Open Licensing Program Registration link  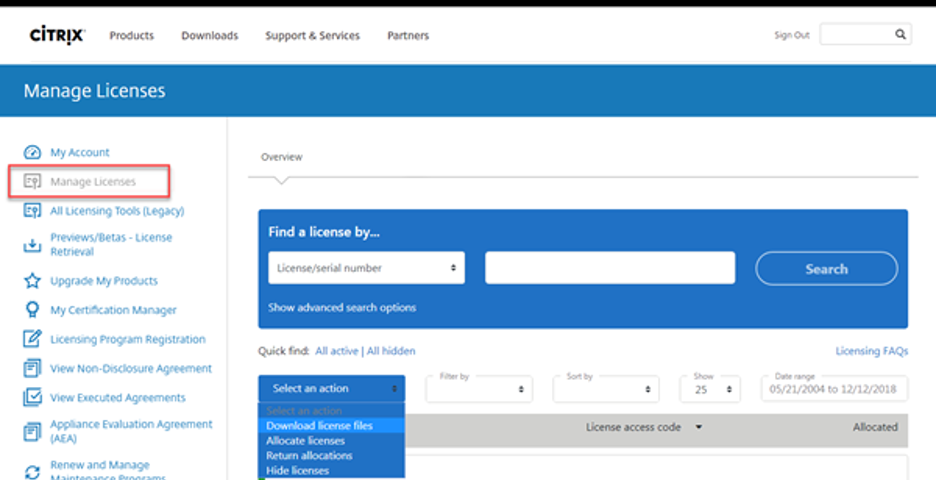(128, 339)
